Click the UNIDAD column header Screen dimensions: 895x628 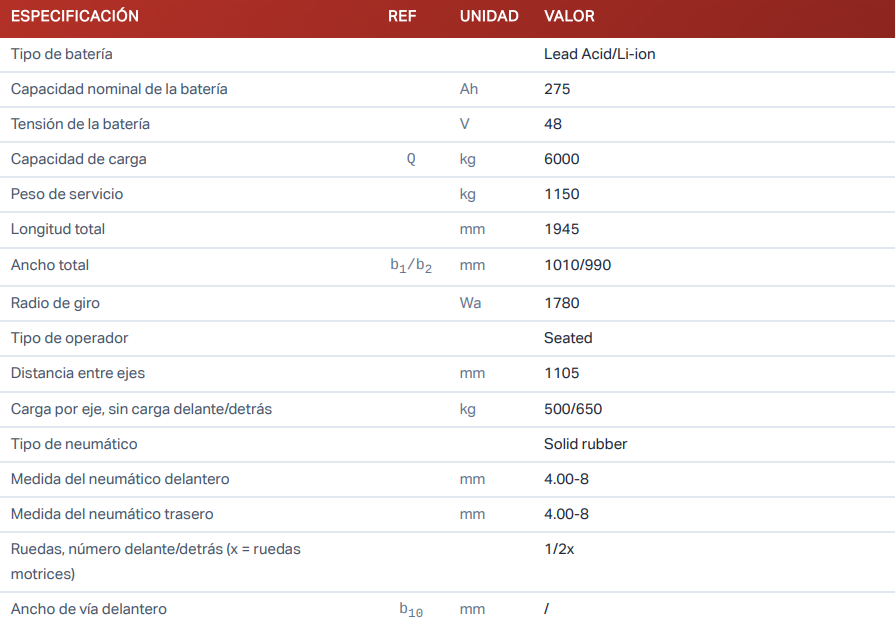pyautogui.click(x=489, y=16)
